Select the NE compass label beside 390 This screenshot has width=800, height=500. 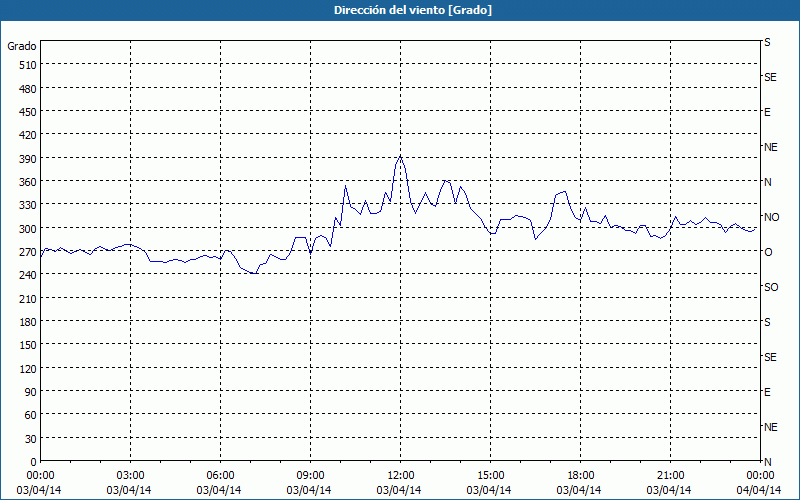click(x=770, y=147)
